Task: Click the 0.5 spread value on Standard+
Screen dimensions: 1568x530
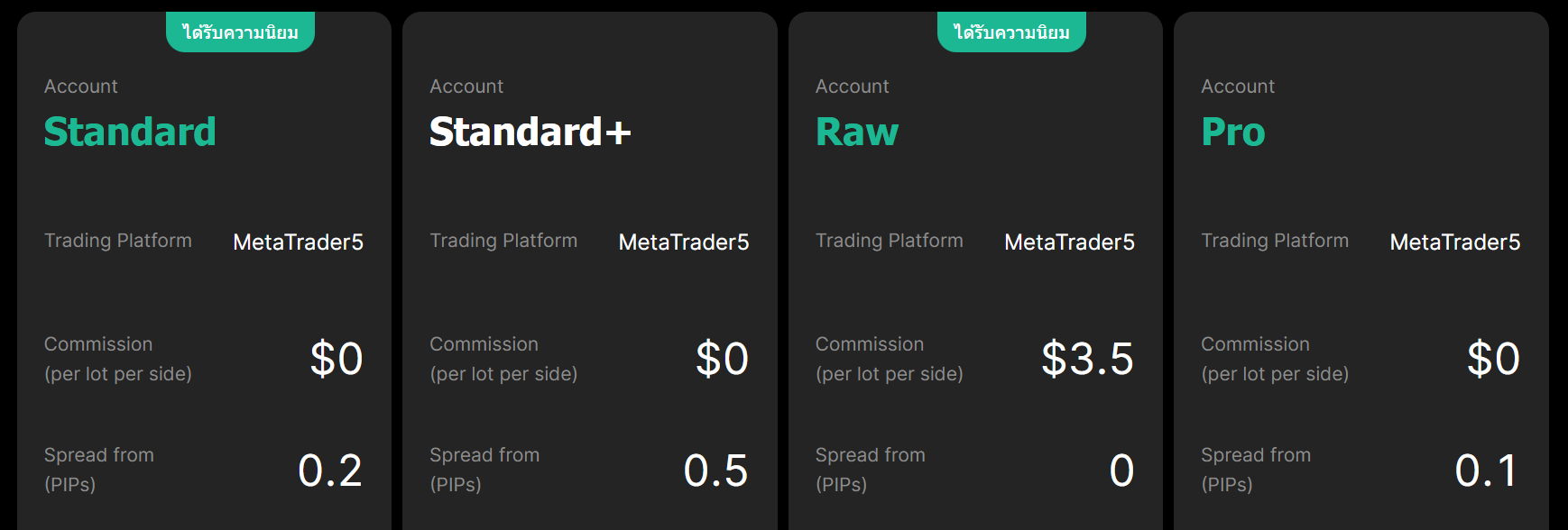Action: tap(716, 471)
